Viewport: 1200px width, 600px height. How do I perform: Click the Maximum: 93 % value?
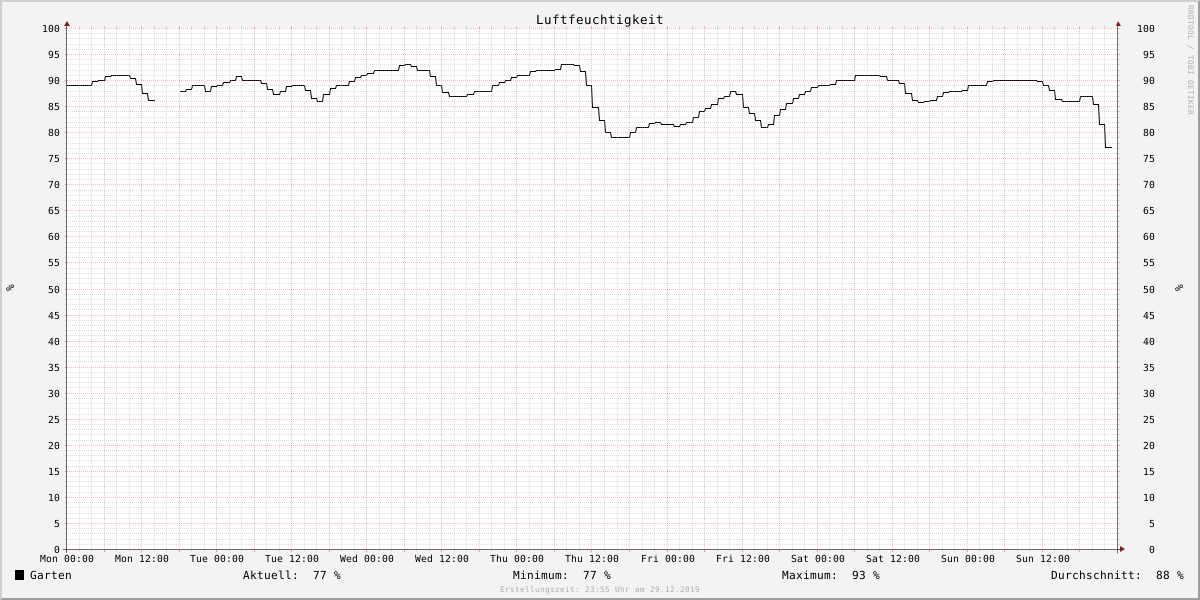831,575
